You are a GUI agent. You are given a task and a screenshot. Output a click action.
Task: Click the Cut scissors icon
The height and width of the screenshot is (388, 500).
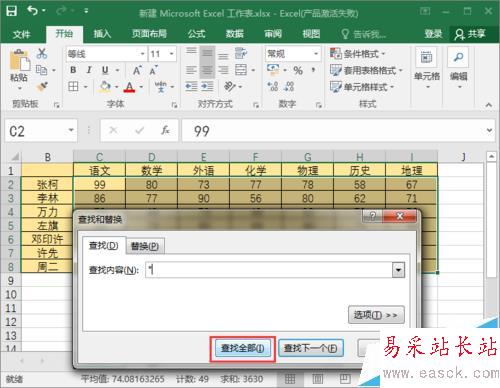(x=42, y=53)
